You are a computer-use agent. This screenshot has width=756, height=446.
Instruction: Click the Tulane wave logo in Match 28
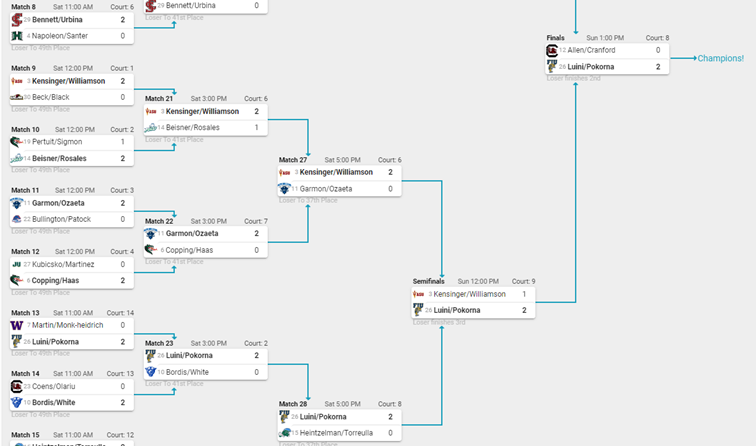[284, 433]
